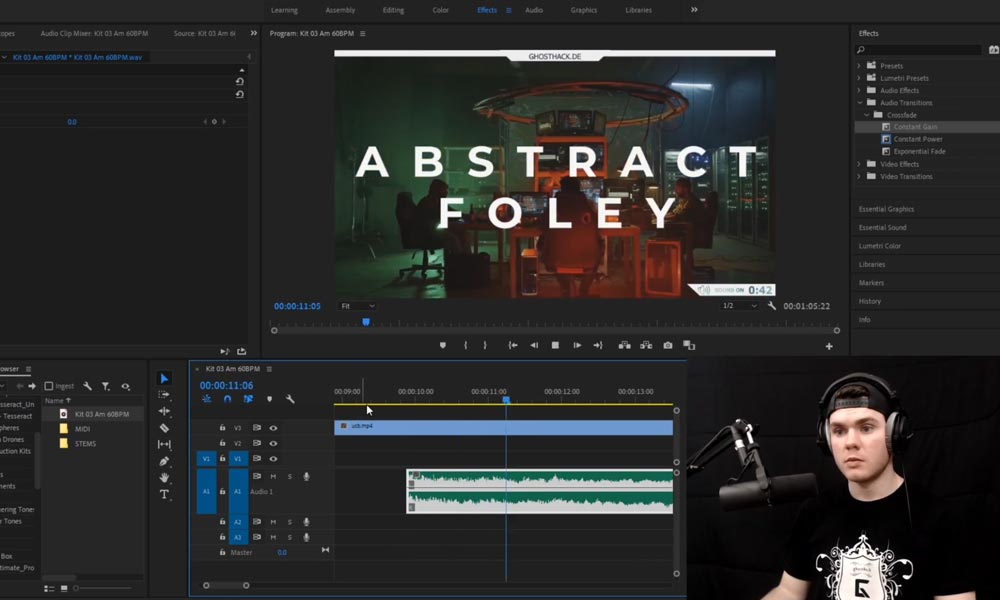Click the Comparison View icon

pyautogui.click(x=689, y=345)
